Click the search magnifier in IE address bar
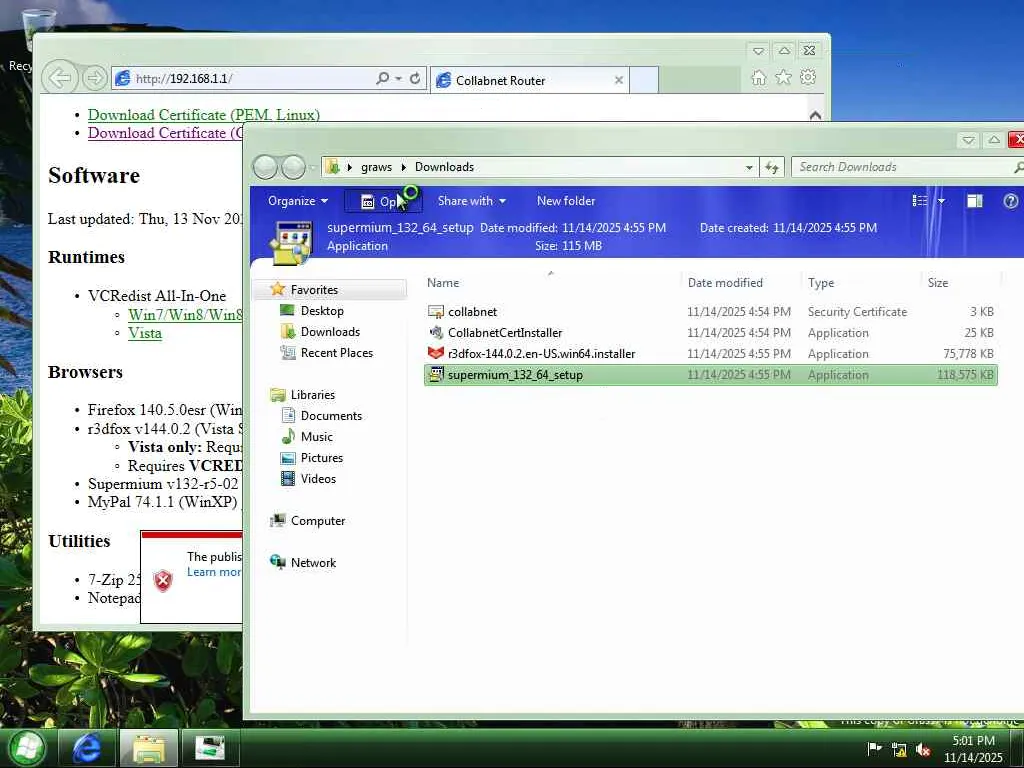1024x768 pixels. click(383, 78)
